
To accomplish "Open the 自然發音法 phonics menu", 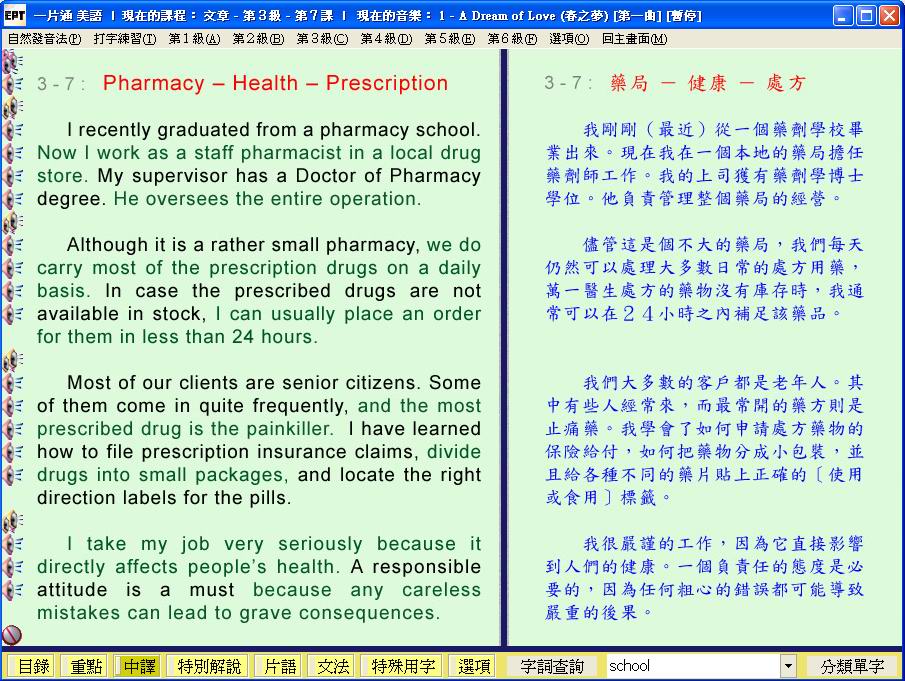I will pyautogui.click(x=44, y=39).
